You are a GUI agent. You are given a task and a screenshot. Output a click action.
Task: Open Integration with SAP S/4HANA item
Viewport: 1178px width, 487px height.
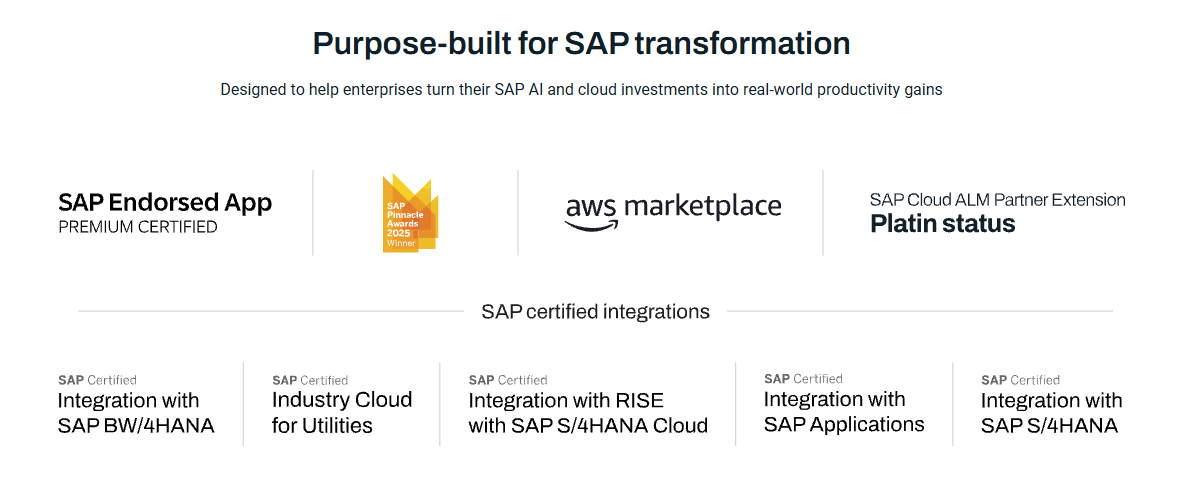(x=1052, y=413)
